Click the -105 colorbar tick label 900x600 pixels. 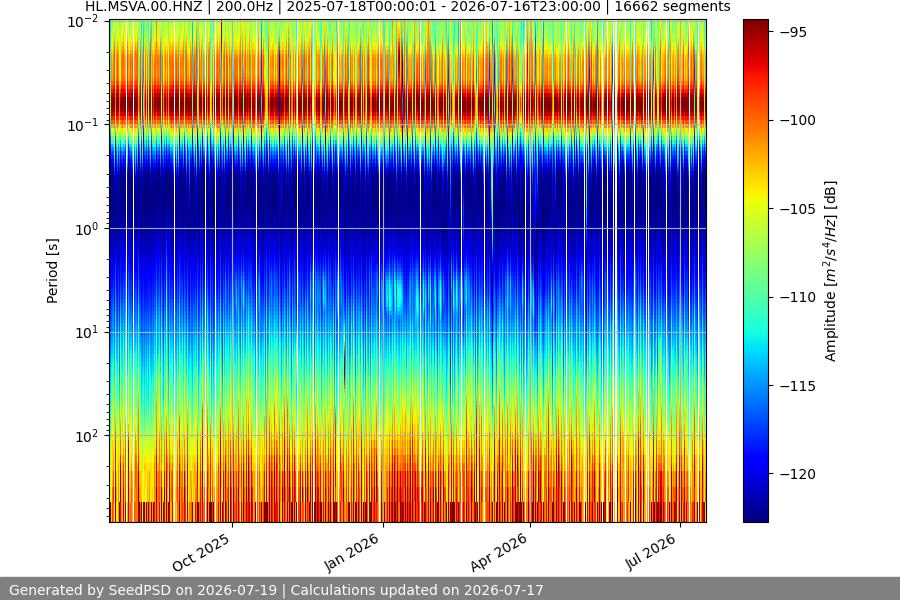tap(798, 209)
